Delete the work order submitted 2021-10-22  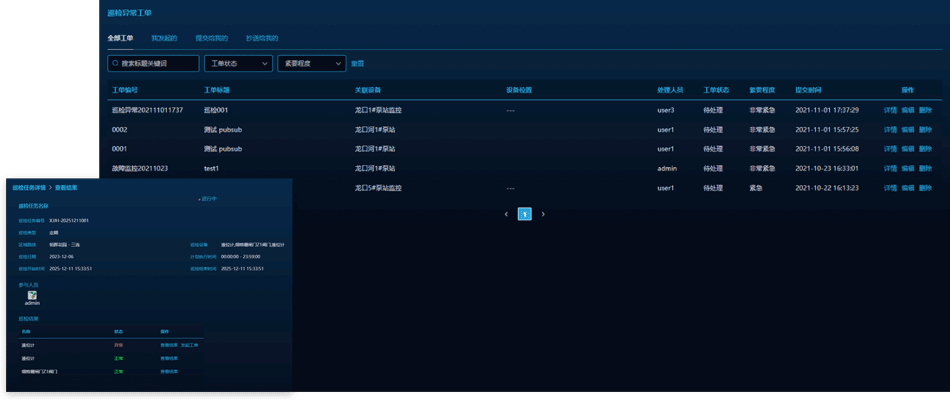tap(925, 188)
